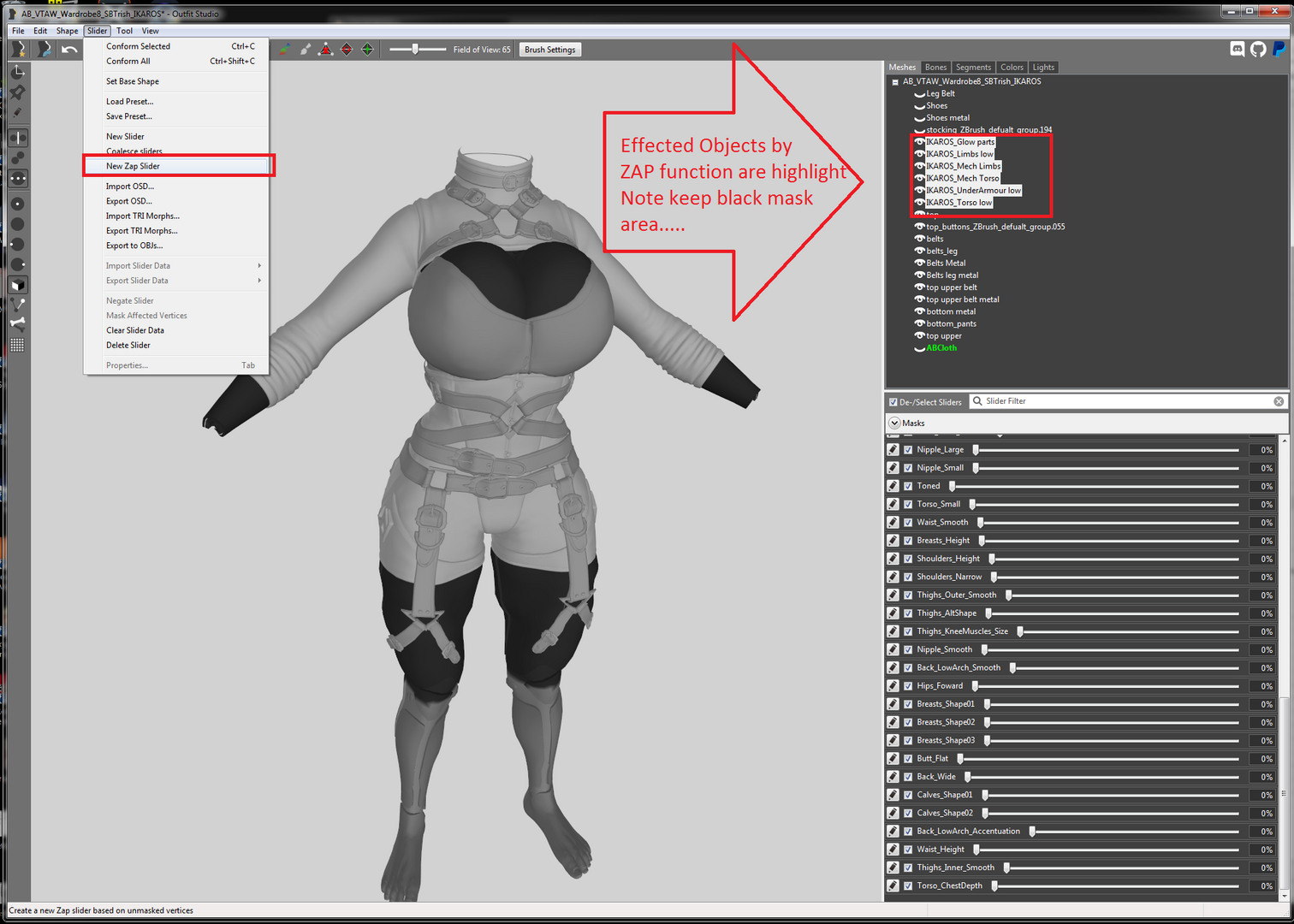The width and height of the screenshot is (1294, 924).
Task: Switch to the Segments tab
Action: click(x=973, y=68)
